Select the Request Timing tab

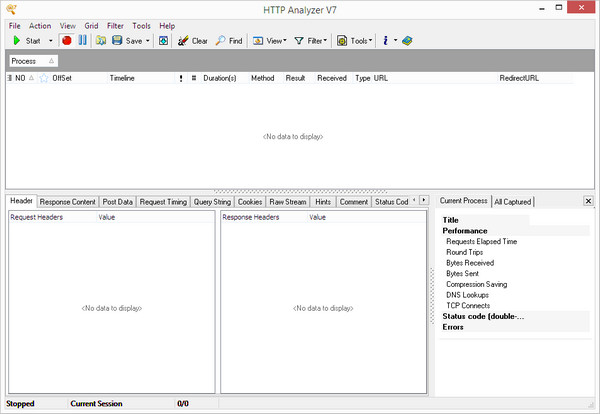click(163, 202)
